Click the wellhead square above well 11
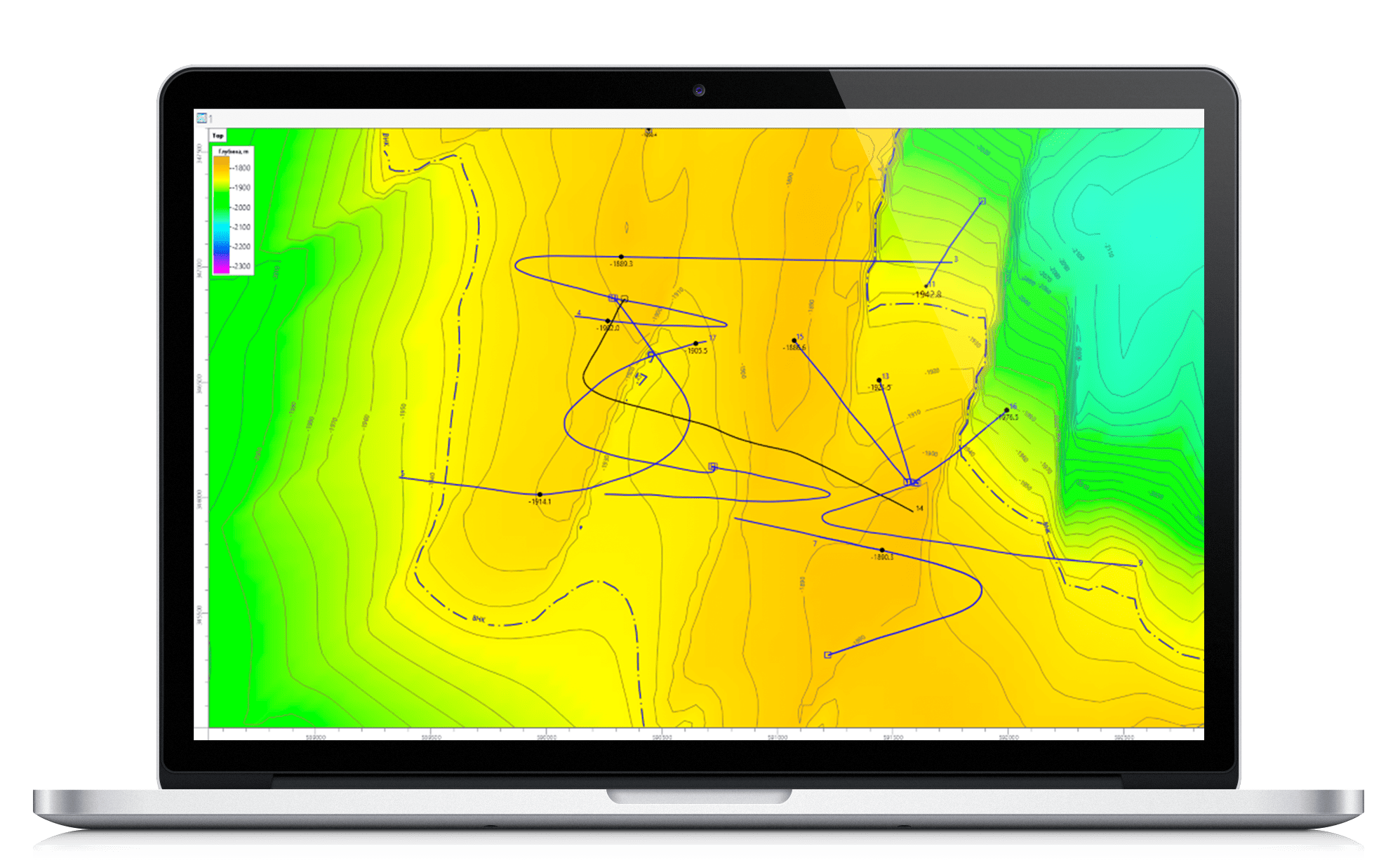 (982, 201)
